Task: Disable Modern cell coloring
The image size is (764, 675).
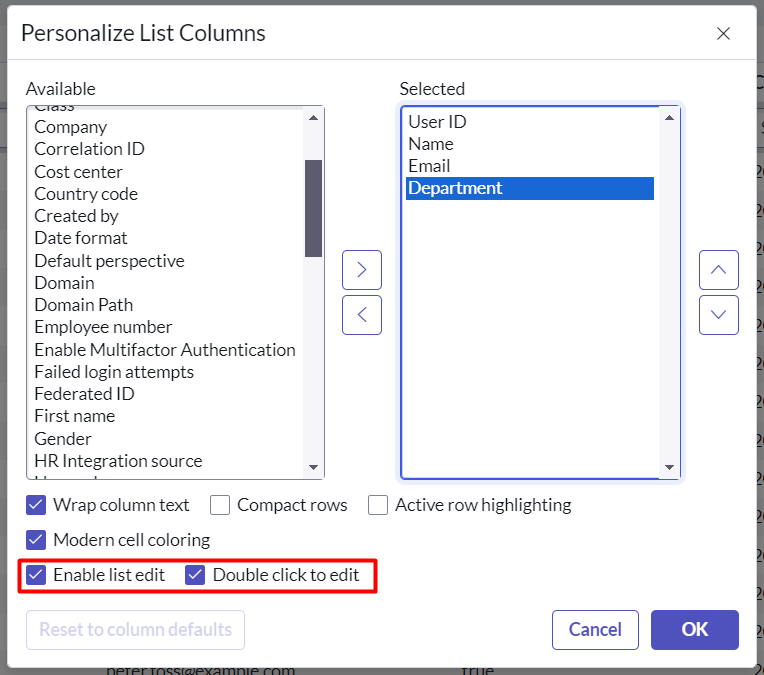Action: coord(37,540)
